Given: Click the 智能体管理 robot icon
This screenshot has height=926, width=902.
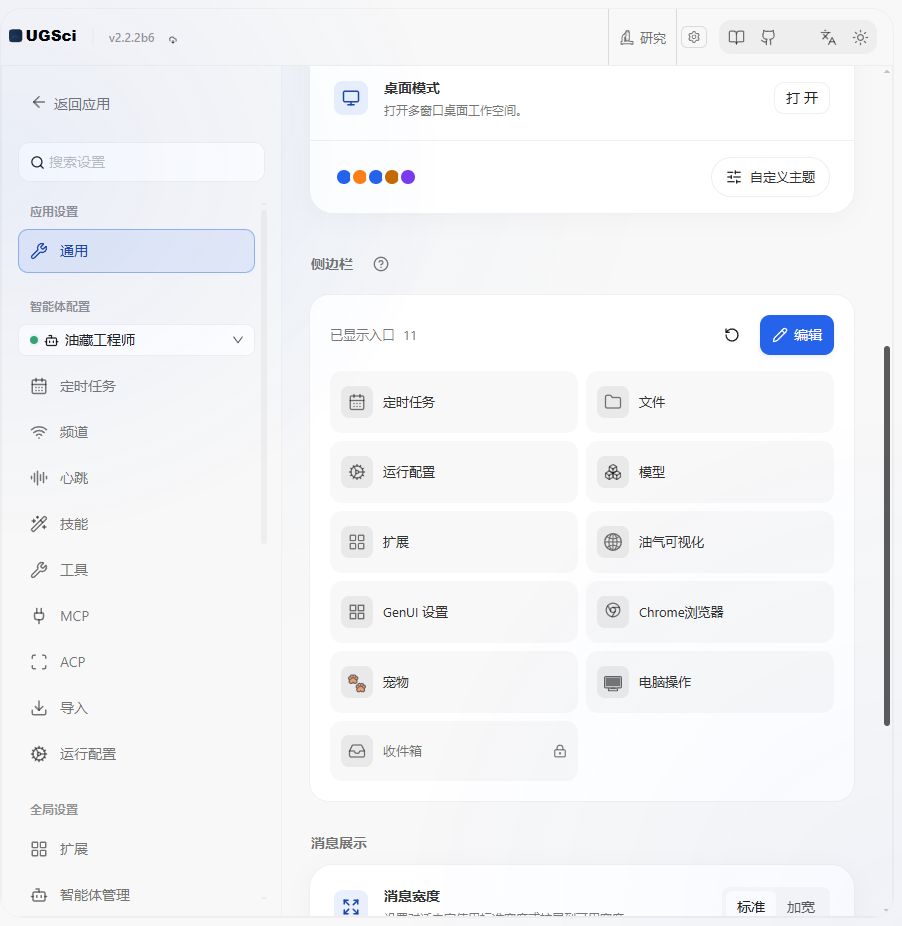Looking at the screenshot, I should pyautogui.click(x=39, y=895).
